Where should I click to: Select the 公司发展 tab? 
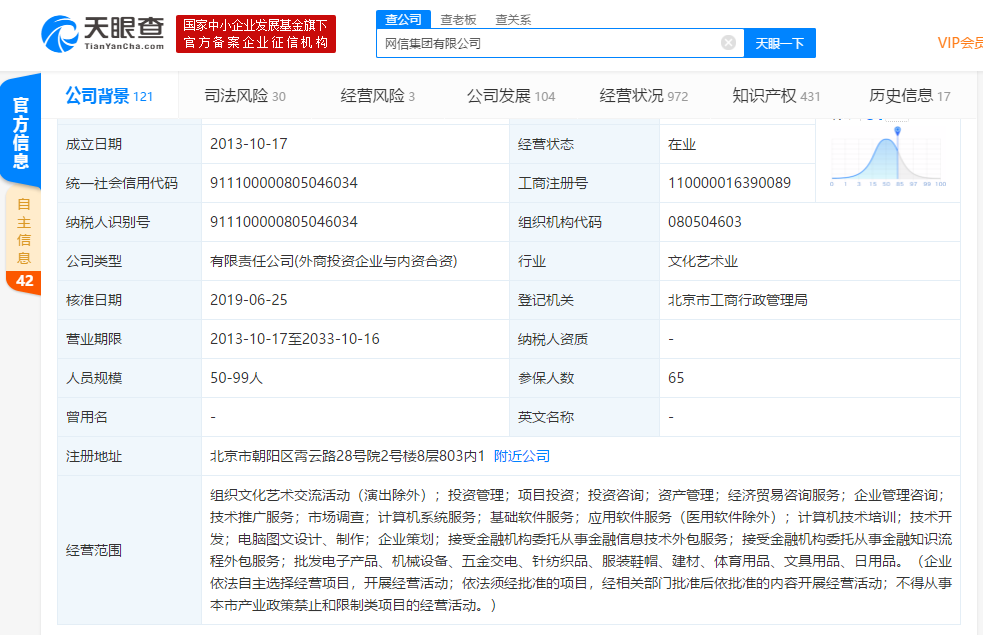click(x=510, y=96)
